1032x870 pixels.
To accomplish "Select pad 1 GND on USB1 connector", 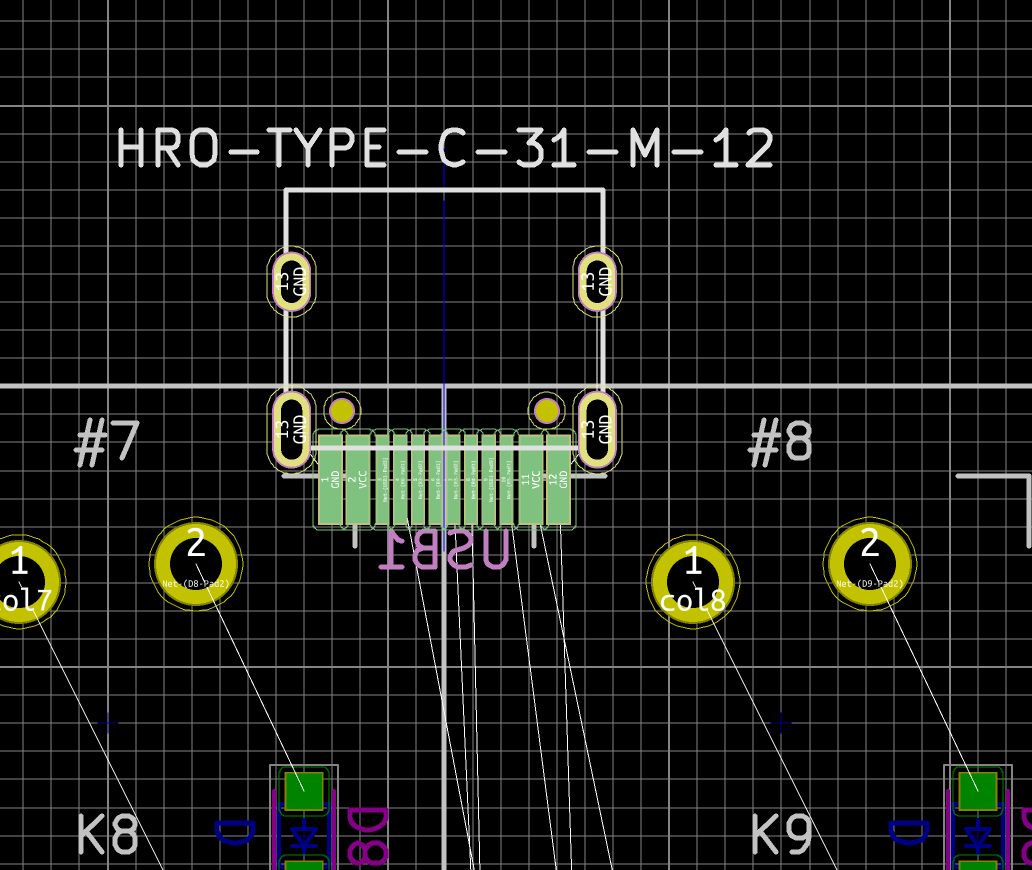I will pyautogui.click(x=330, y=481).
